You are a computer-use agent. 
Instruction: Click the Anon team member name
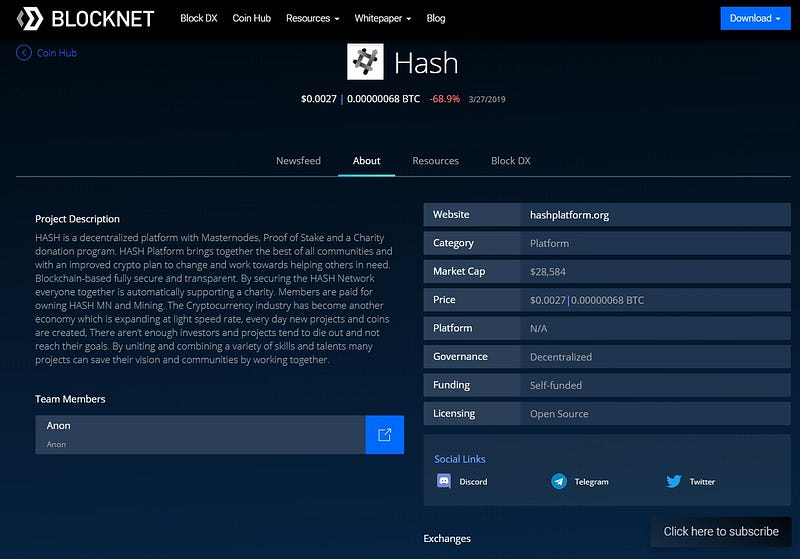point(58,425)
